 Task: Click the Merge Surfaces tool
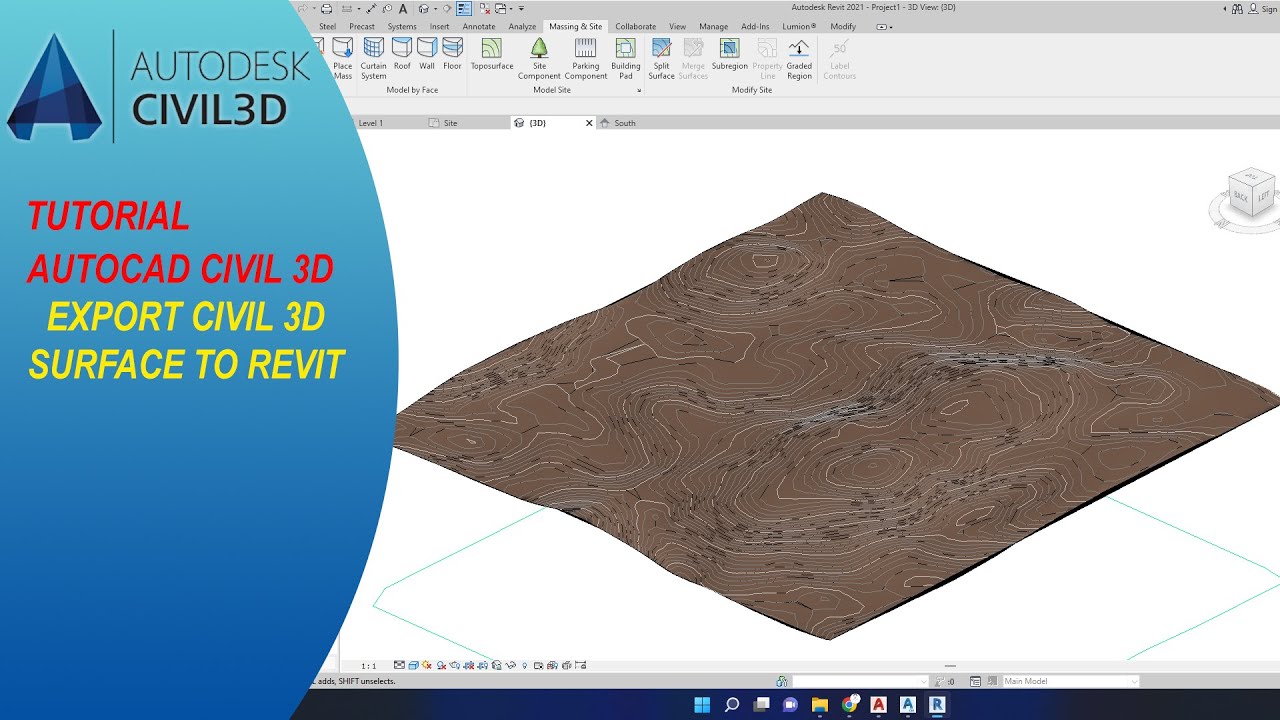coord(693,58)
